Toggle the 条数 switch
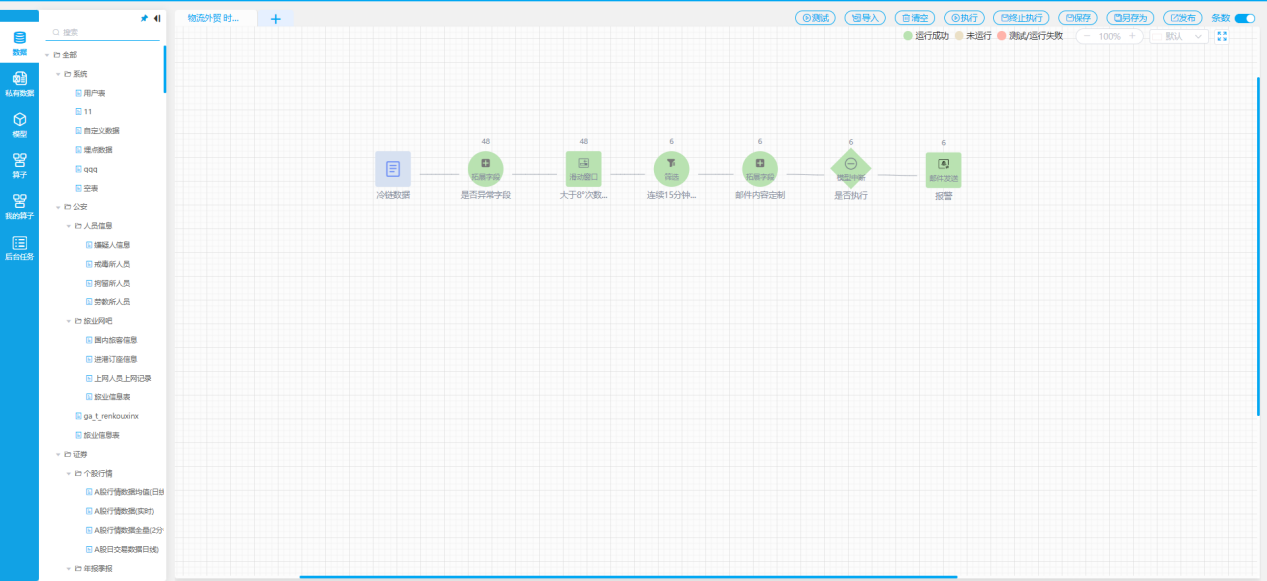Screen dimensions: 1267x581 click(1244, 18)
